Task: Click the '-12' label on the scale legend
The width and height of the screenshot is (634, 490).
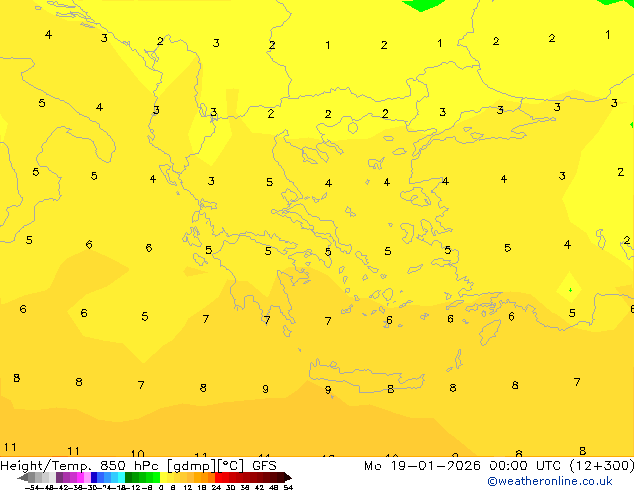Action: [135, 487]
